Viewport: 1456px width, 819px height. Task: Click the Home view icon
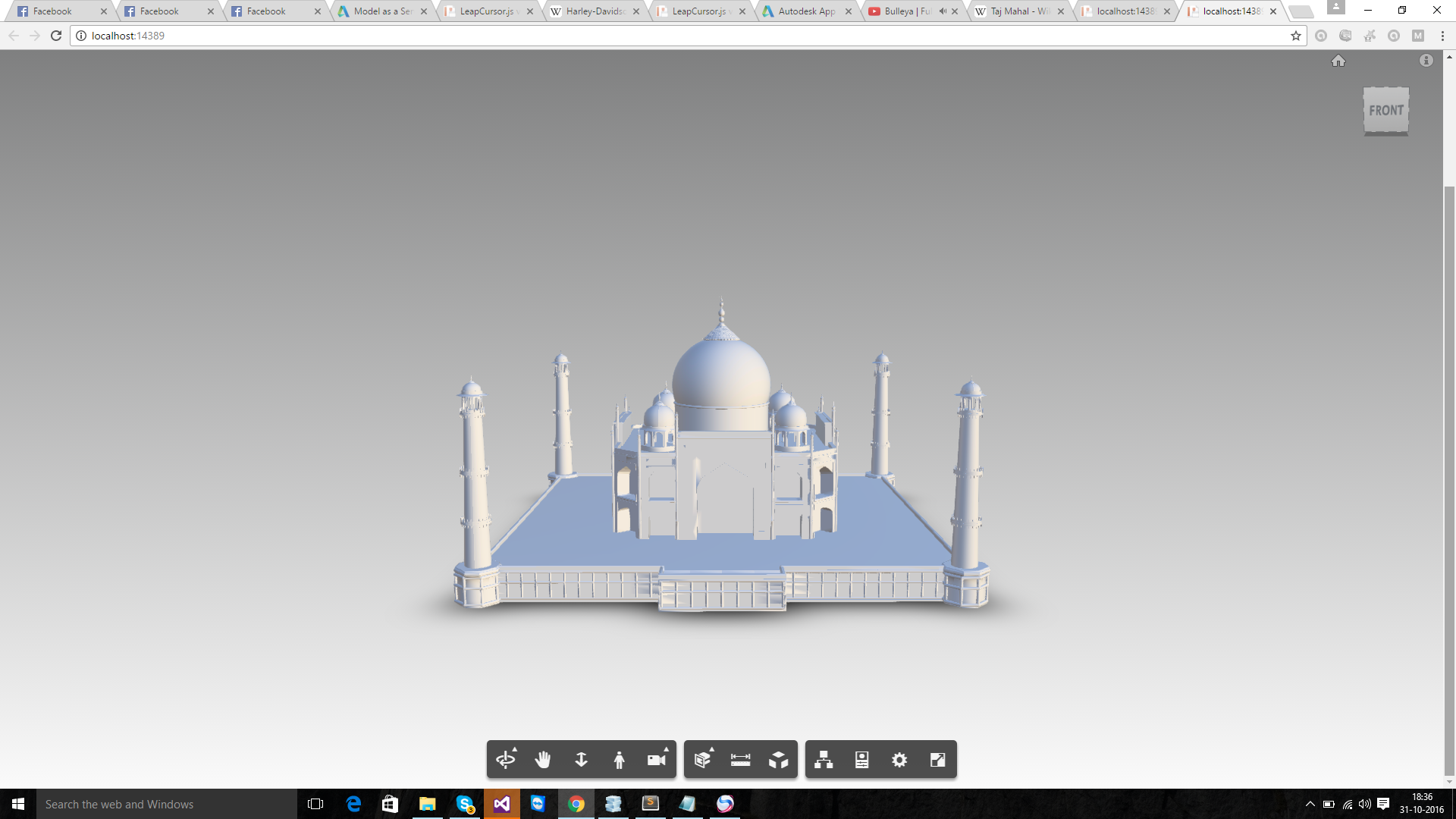click(x=1338, y=61)
